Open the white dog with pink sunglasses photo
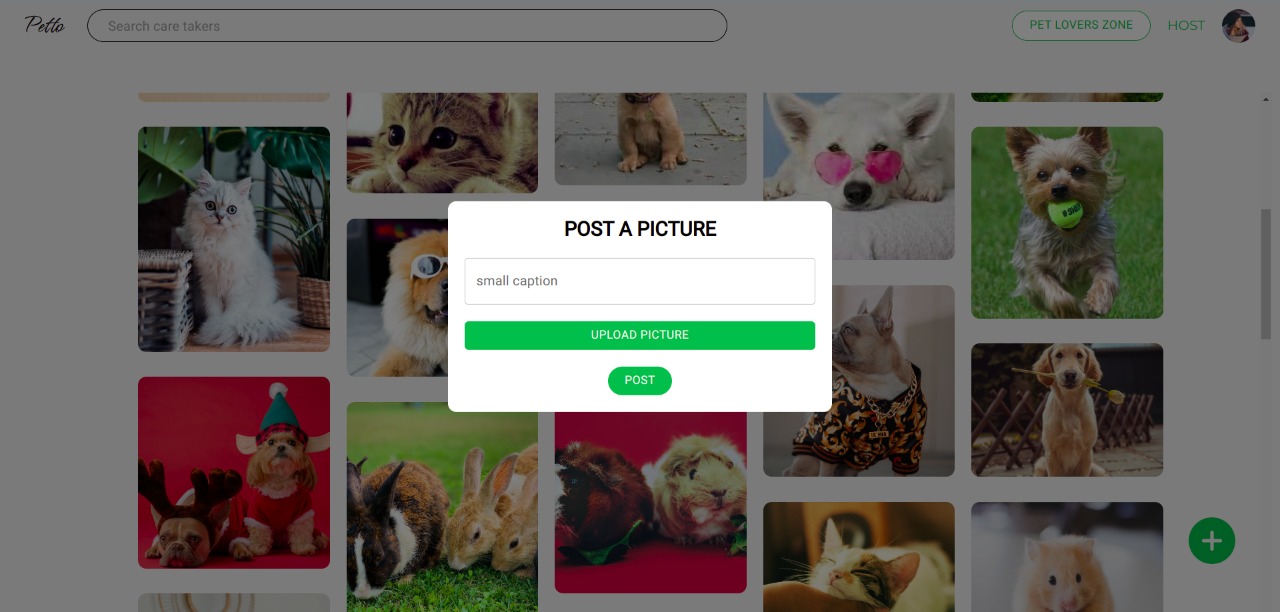This screenshot has width=1280, height=612. click(x=859, y=176)
